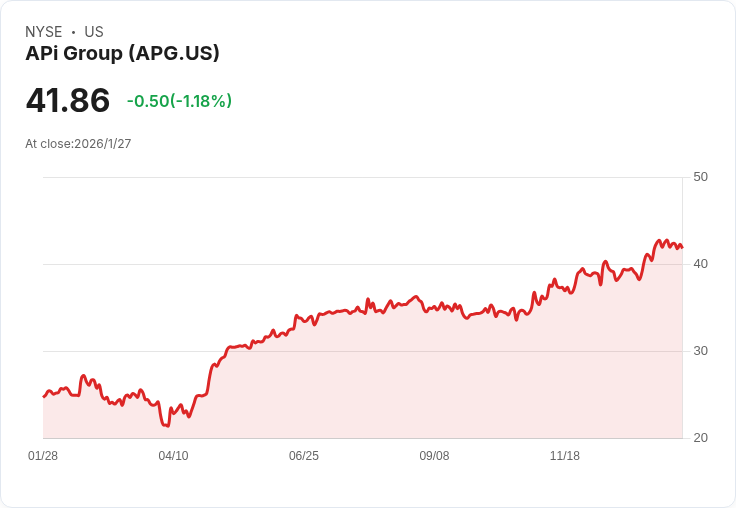The height and width of the screenshot is (508, 736).
Task: Select the 30 price axis label
Action: (x=700, y=351)
